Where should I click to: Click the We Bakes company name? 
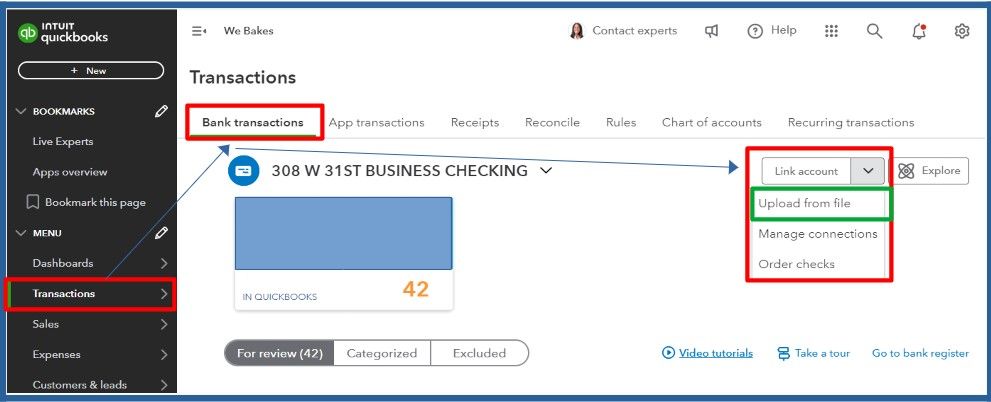point(248,31)
